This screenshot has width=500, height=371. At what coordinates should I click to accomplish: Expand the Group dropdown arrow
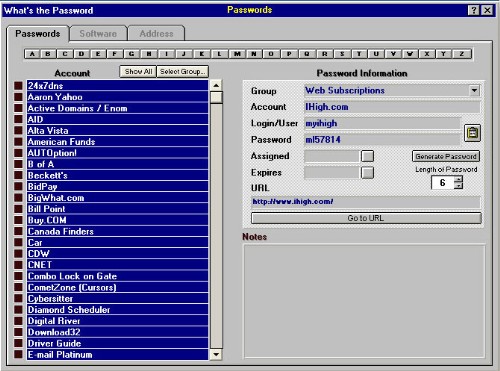pos(474,90)
